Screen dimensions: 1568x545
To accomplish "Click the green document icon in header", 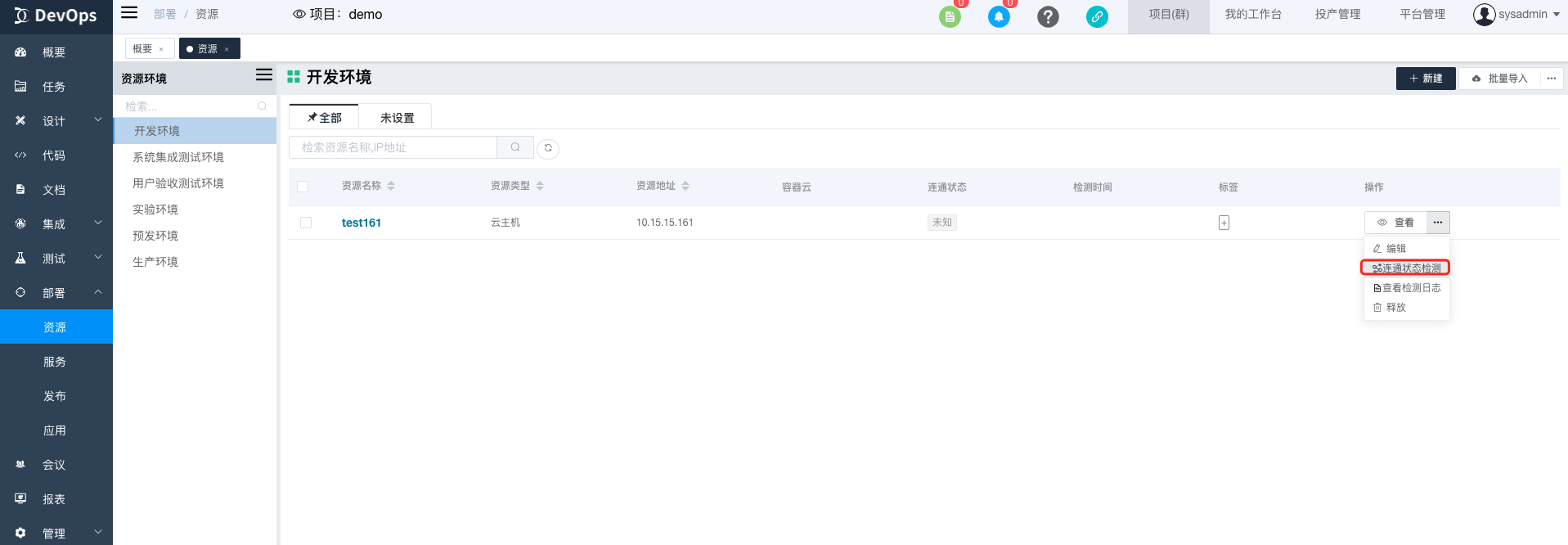I will pos(950,16).
